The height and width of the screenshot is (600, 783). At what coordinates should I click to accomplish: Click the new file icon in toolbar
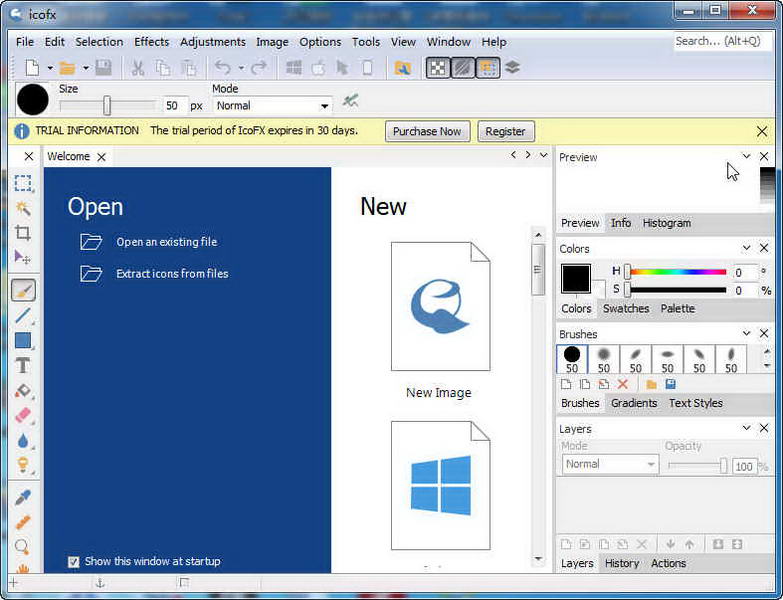(32, 68)
